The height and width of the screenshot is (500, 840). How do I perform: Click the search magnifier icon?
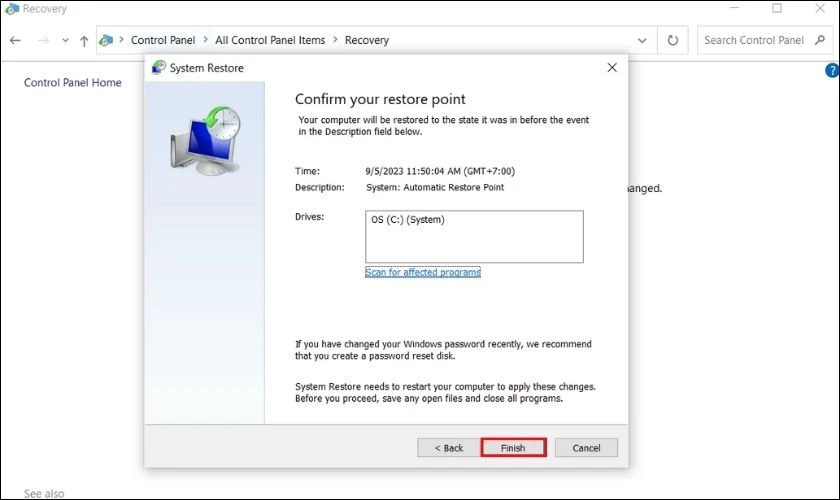820,40
